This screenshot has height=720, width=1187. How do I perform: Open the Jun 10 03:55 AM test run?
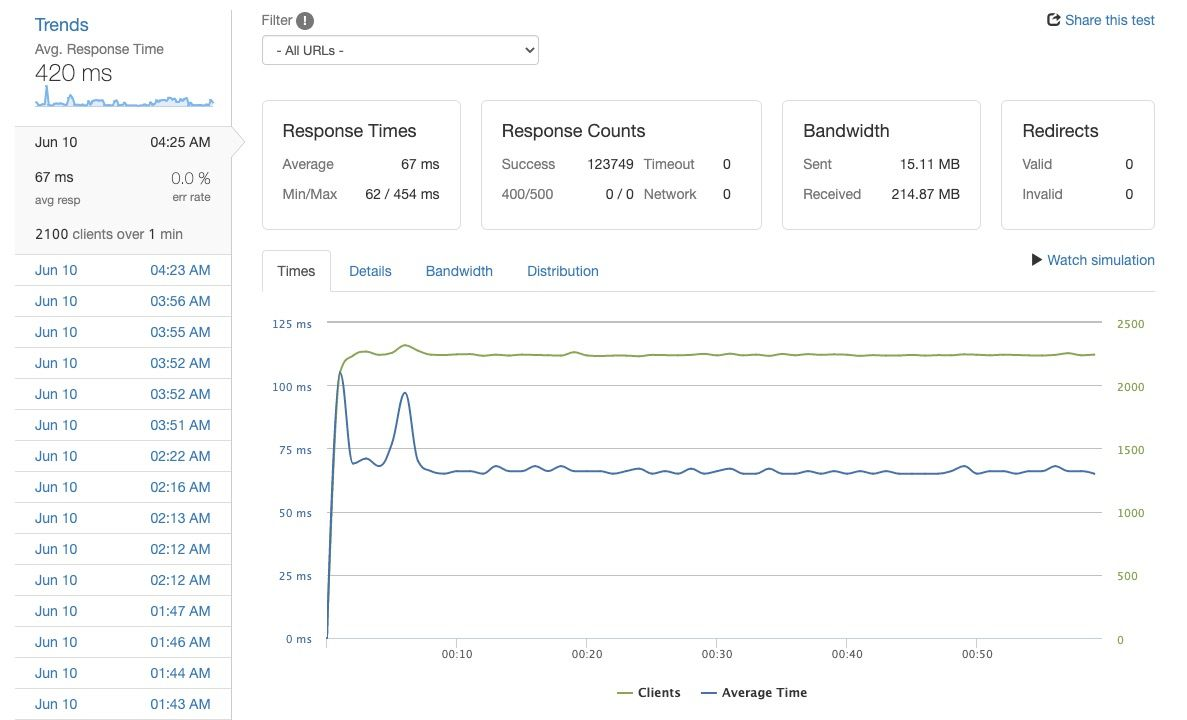point(123,332)
